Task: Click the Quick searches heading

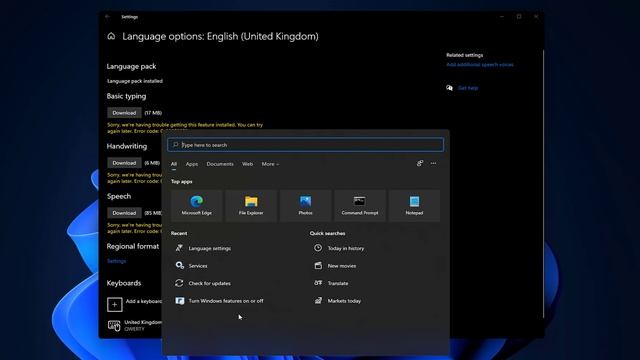Action: [327, 233]
